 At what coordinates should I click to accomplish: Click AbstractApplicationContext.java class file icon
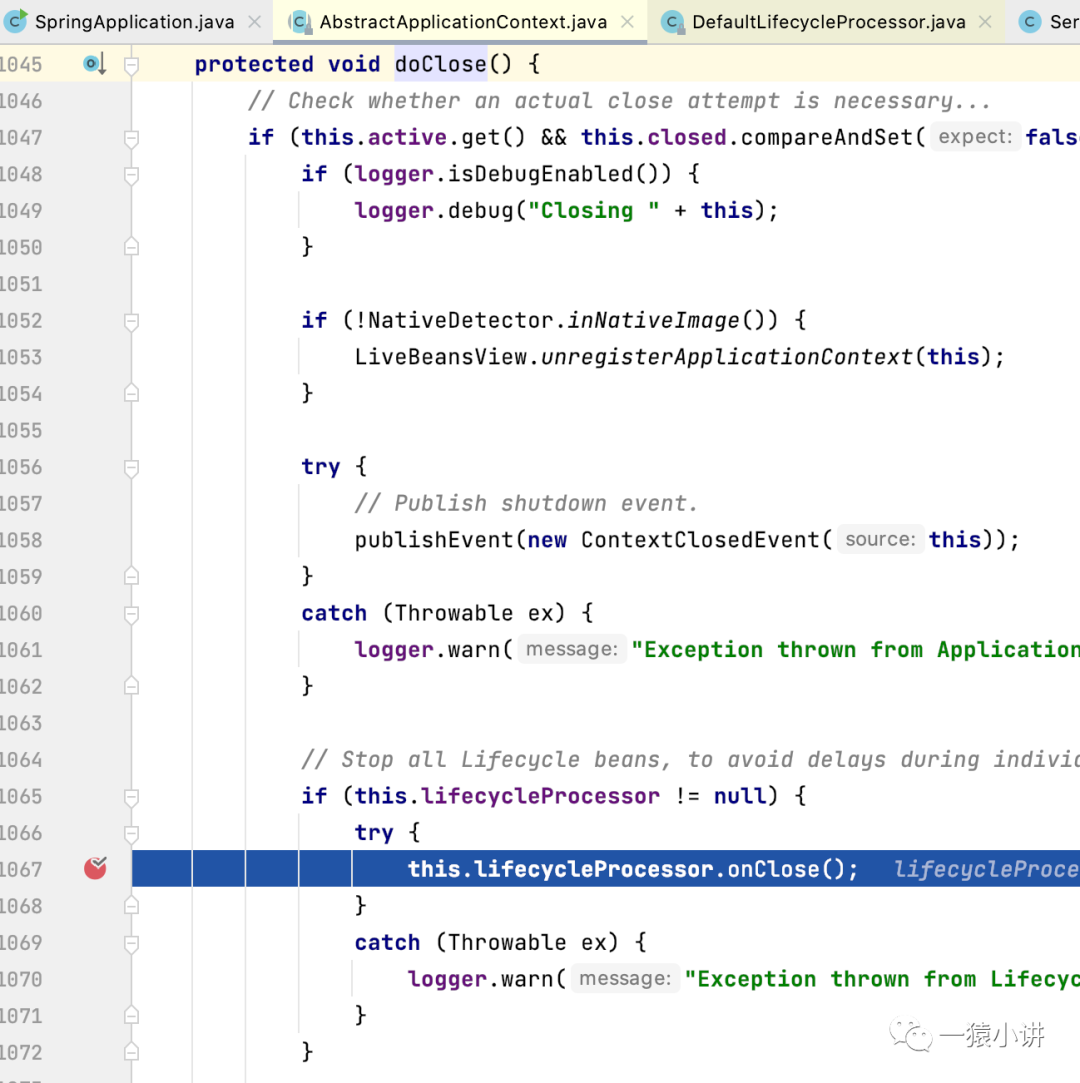click(299, 22)
